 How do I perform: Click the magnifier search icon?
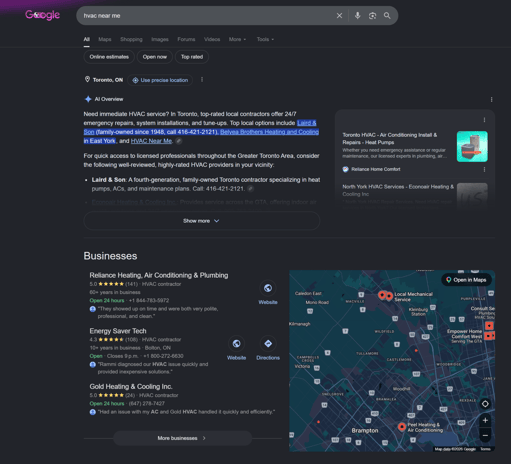(387, 16)
